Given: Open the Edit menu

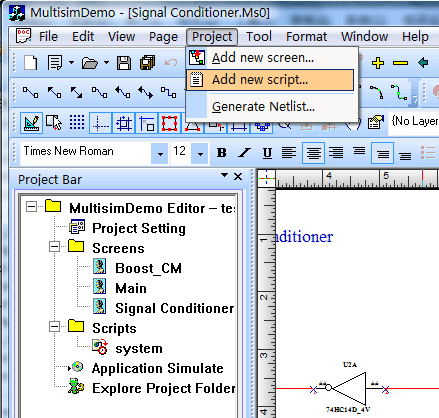Looking at the screenshot, I should [x=83, y=36].
